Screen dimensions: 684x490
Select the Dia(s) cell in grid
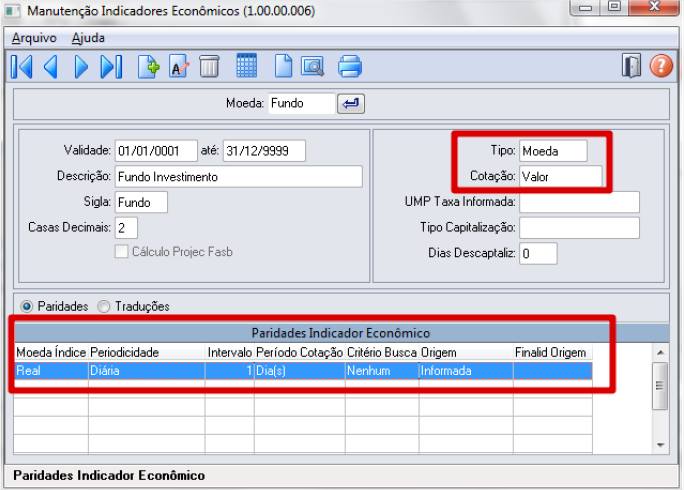(x=300, y=371)
